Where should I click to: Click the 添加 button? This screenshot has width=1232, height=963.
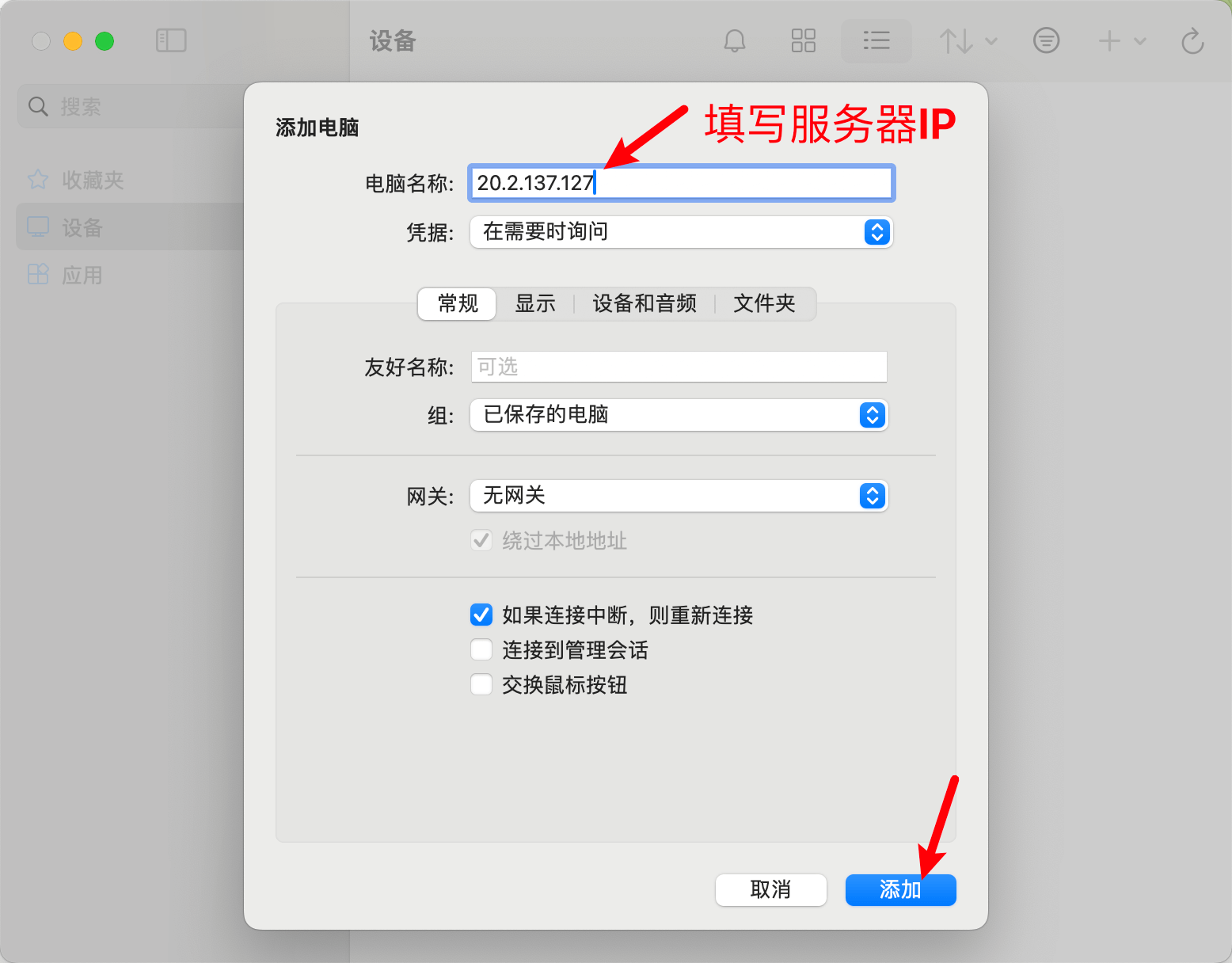pyautogui.click(x=901, y=890)
